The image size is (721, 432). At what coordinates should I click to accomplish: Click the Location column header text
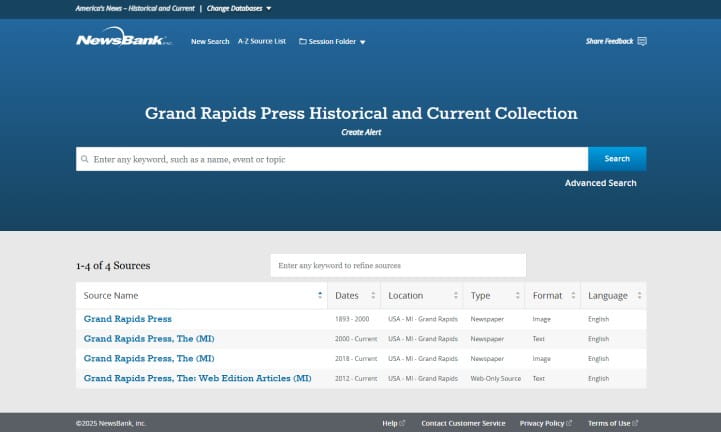[406, 295]
